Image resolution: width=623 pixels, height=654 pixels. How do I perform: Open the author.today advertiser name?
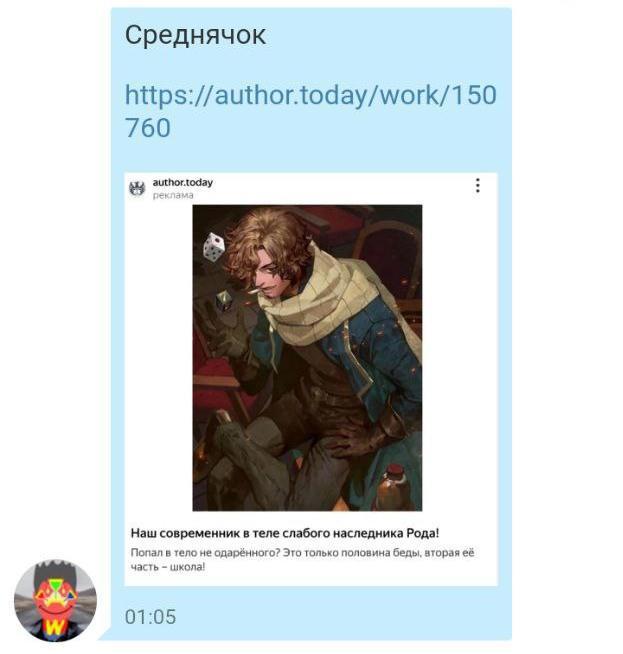tap(183, 182)
